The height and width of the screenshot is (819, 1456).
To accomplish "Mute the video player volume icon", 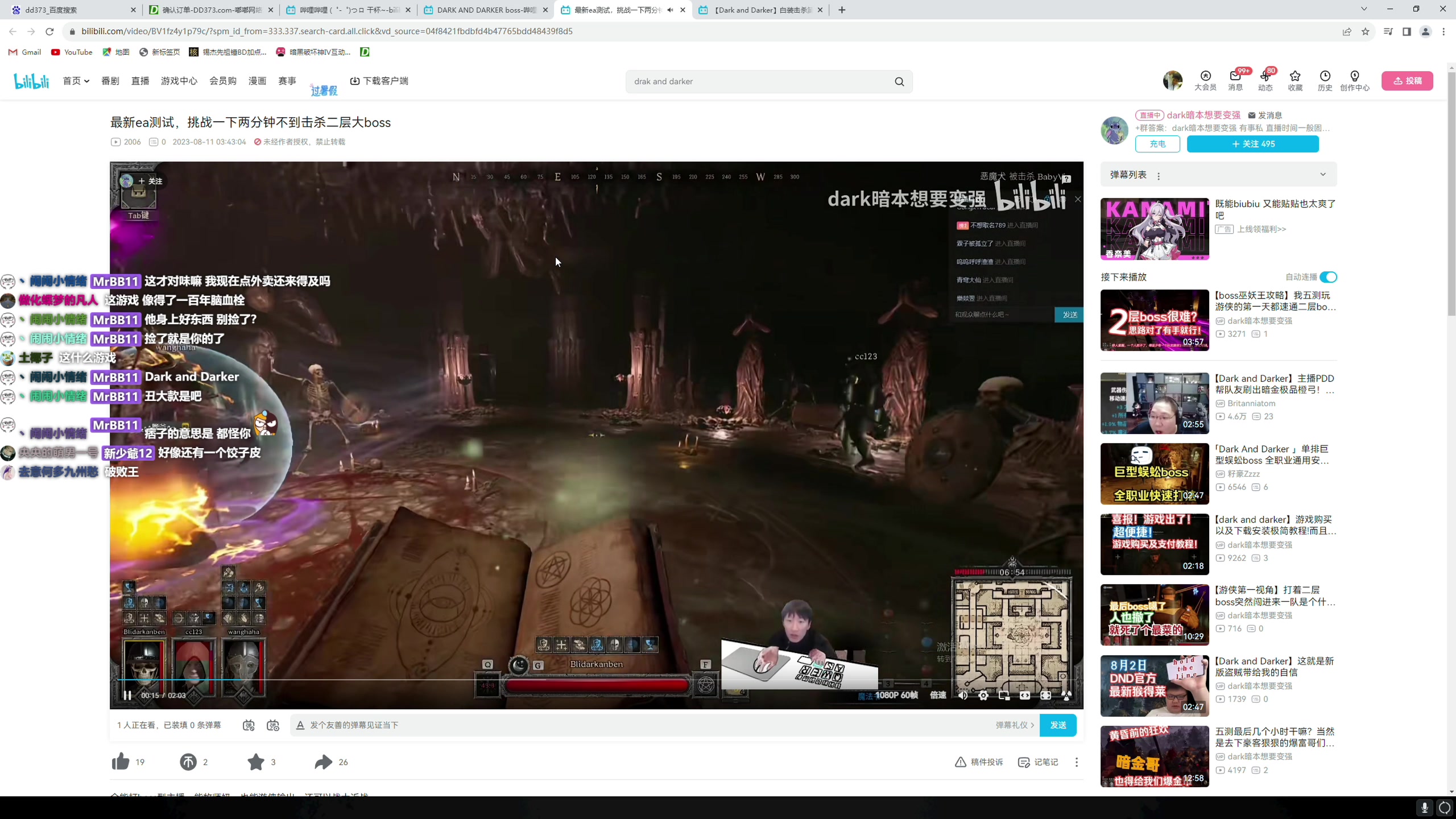I will [x=963, y=695].
